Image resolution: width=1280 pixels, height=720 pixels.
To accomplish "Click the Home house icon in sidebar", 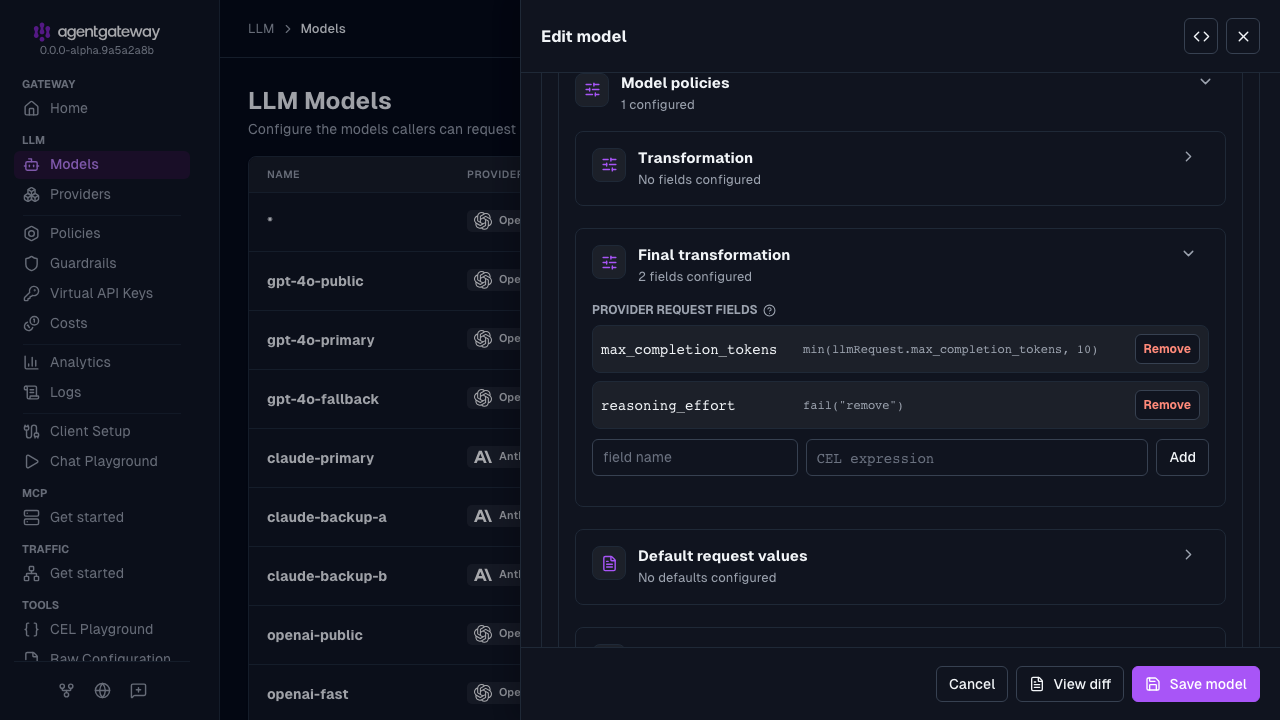I will 32,108.
